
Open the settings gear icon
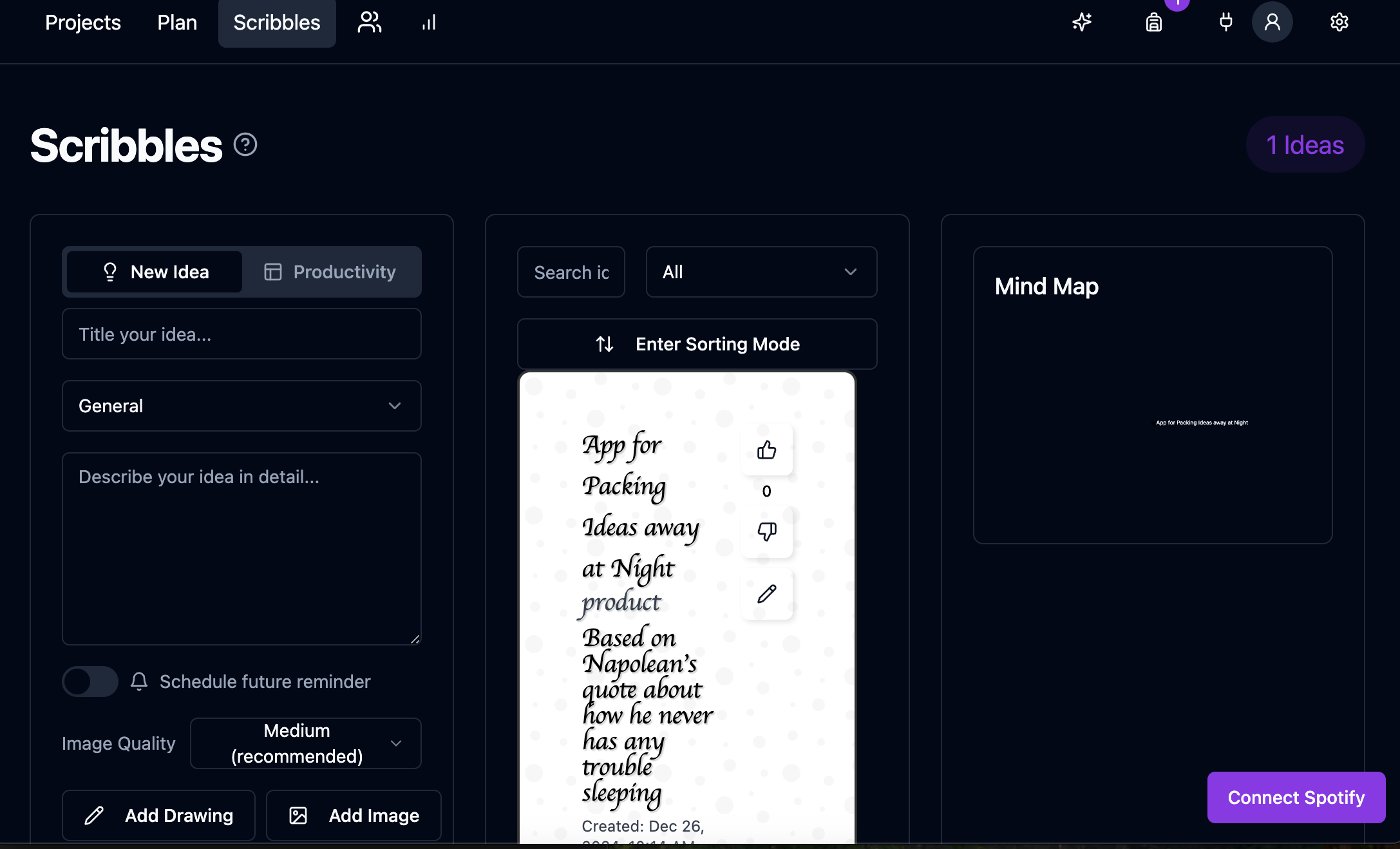click(x=1339, y=23)
